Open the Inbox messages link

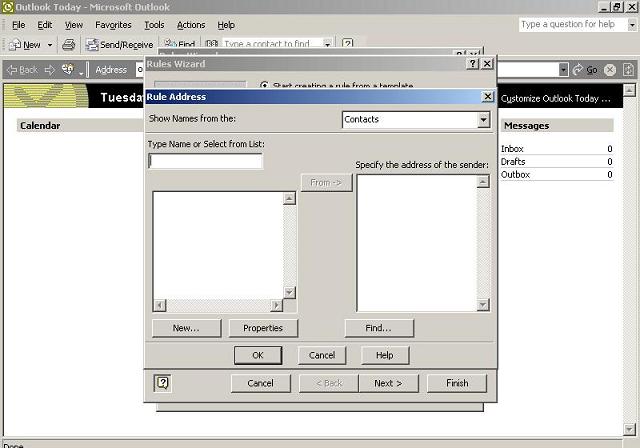click(x=512, y=149)
